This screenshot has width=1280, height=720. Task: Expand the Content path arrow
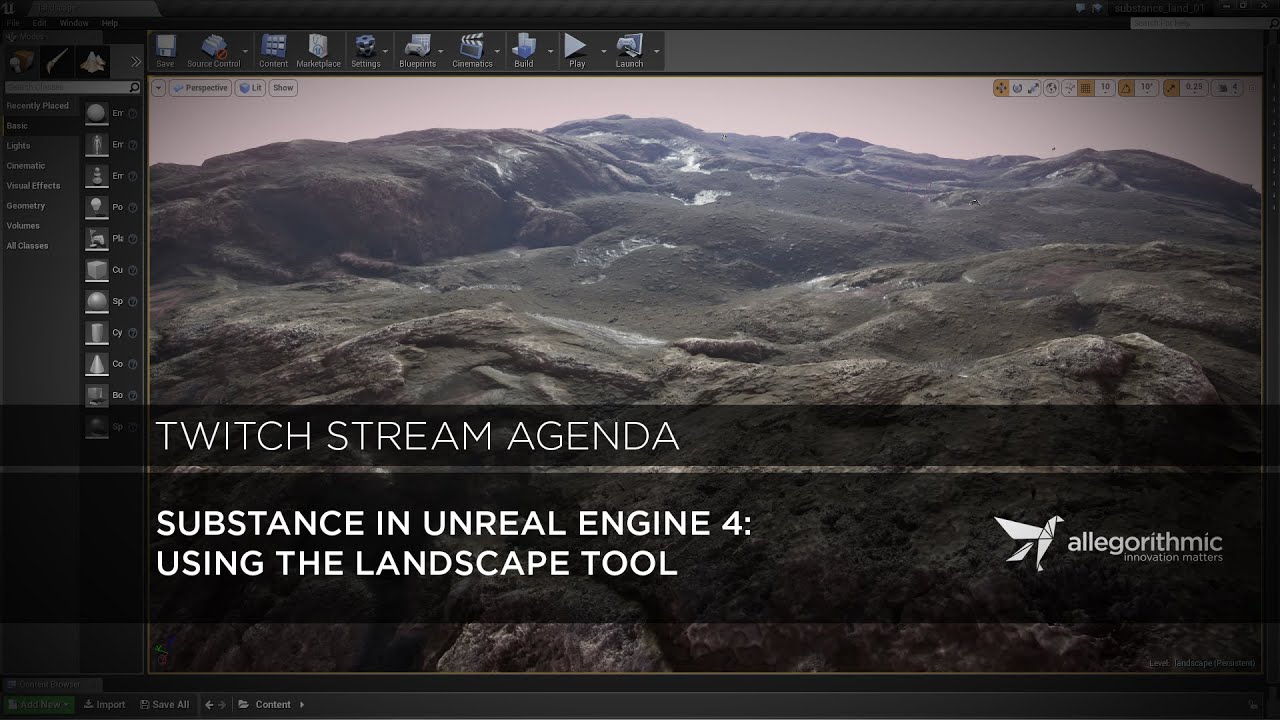tap(301, 705)
